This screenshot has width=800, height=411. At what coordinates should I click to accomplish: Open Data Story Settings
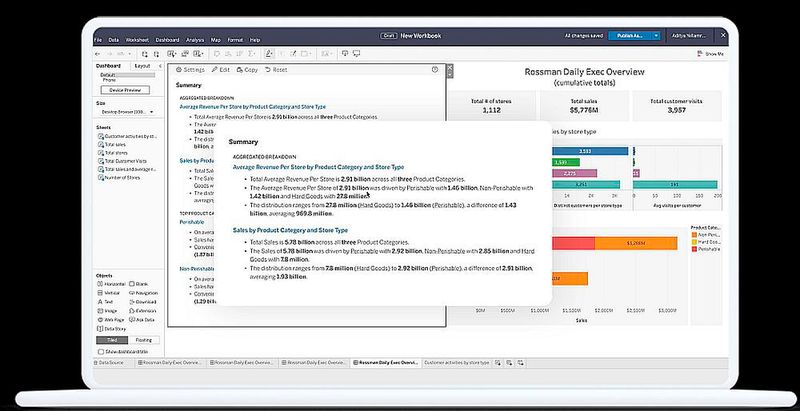(190, 70)
